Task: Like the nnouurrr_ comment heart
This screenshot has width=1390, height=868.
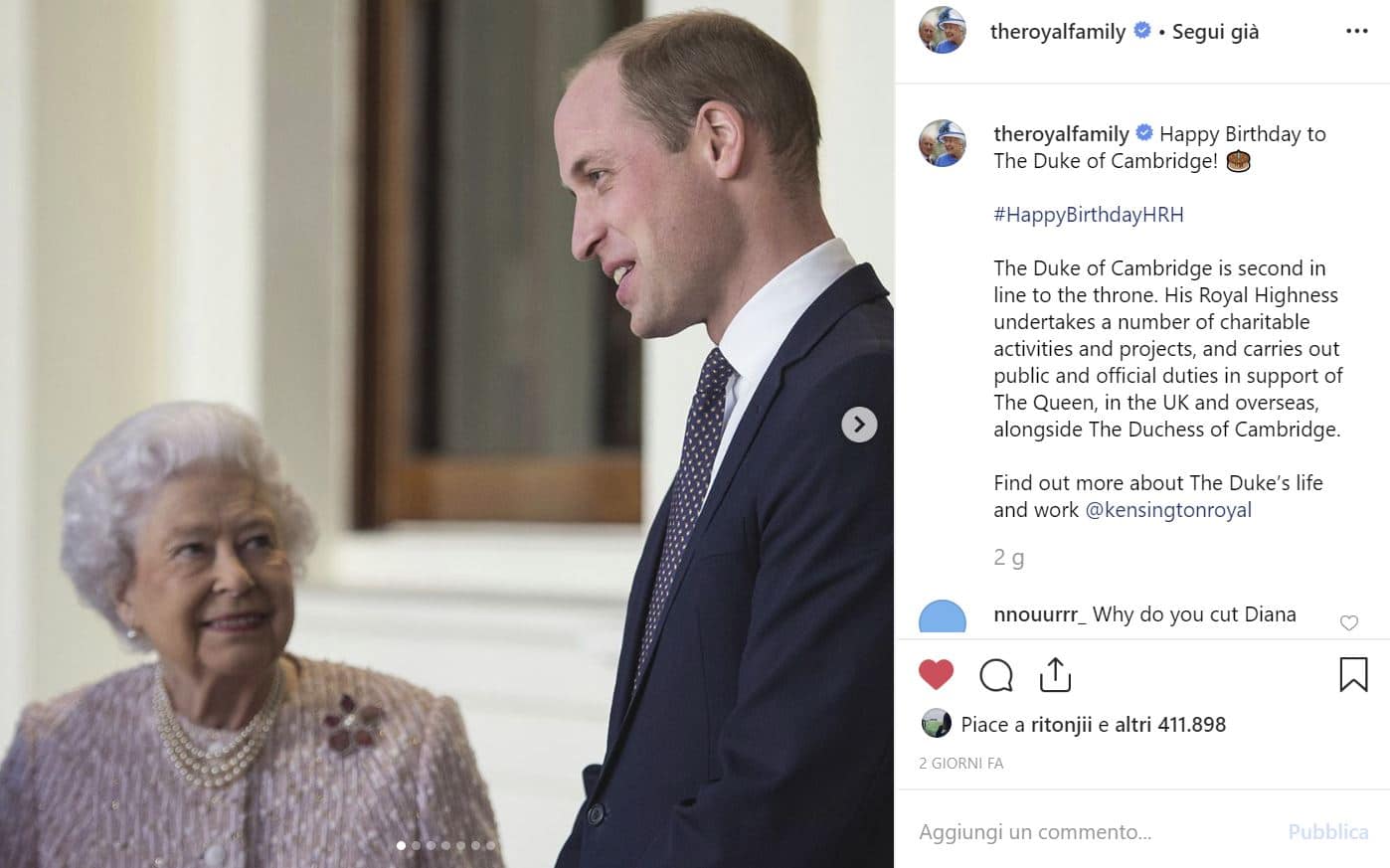Action: pos(1349,623)
